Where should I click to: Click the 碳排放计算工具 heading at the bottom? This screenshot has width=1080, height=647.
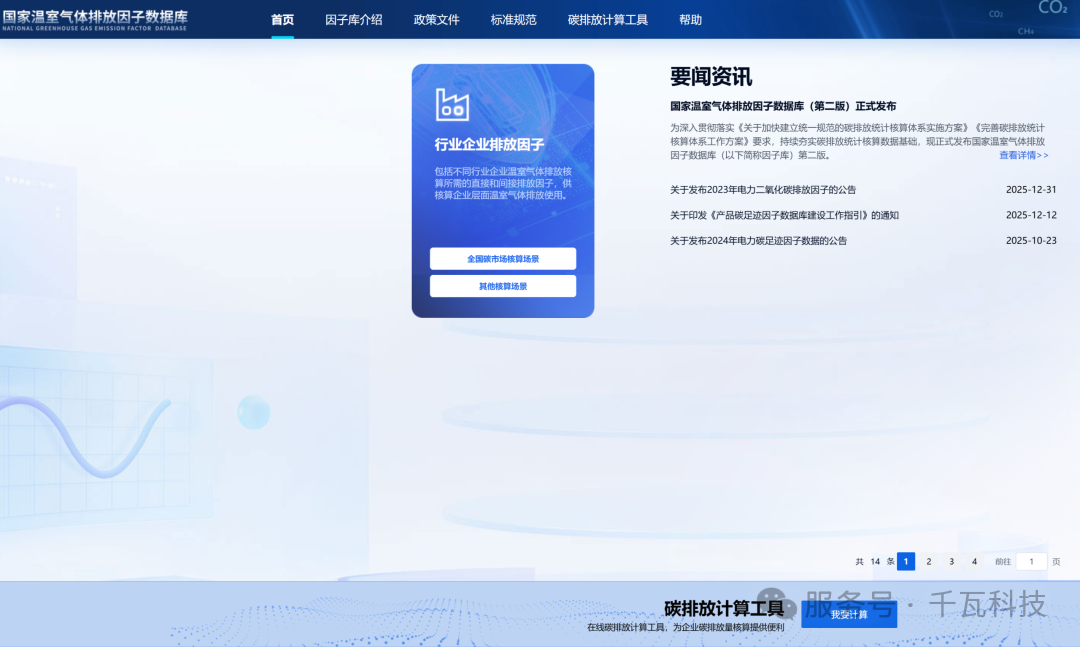coord(724,608)
